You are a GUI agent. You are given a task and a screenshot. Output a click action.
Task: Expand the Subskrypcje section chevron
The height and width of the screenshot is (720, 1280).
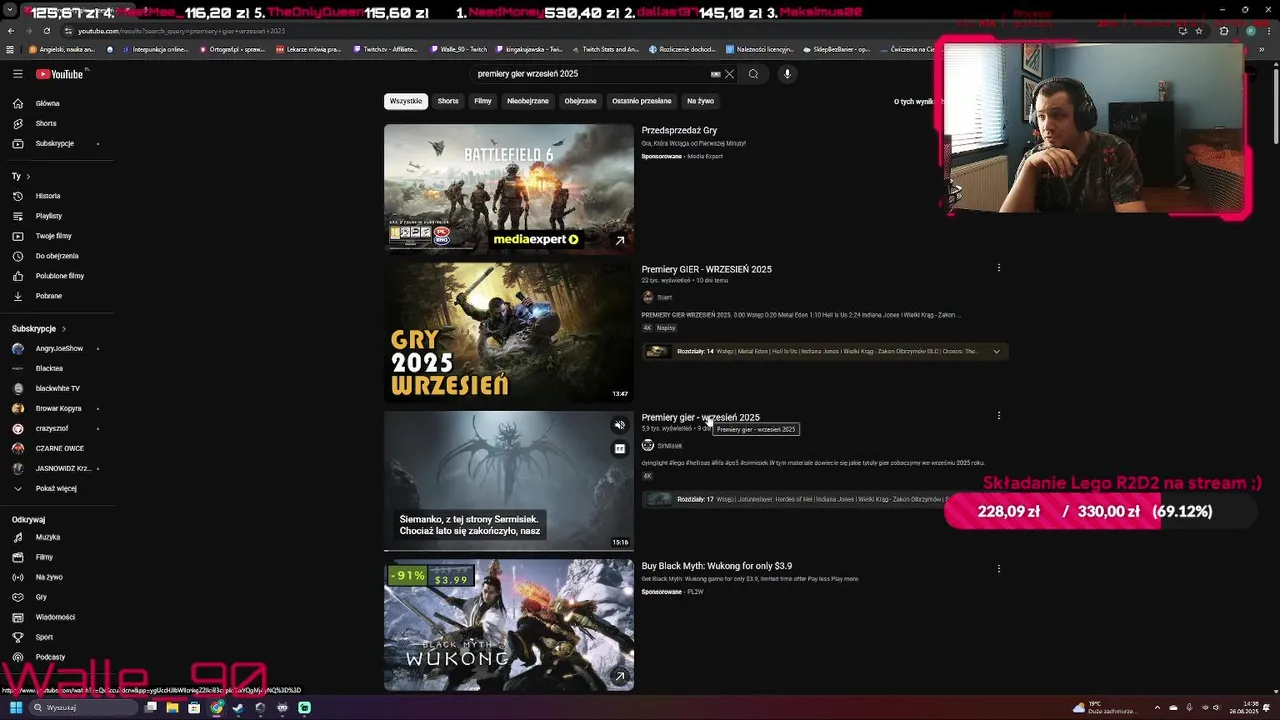64,329
